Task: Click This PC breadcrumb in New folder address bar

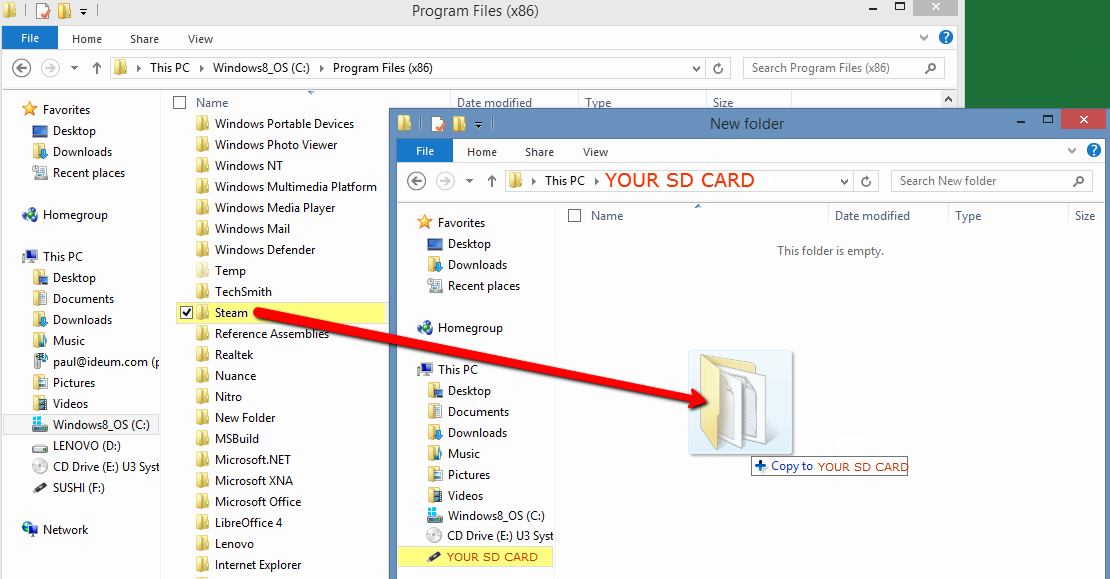Action: coord(565,181)
